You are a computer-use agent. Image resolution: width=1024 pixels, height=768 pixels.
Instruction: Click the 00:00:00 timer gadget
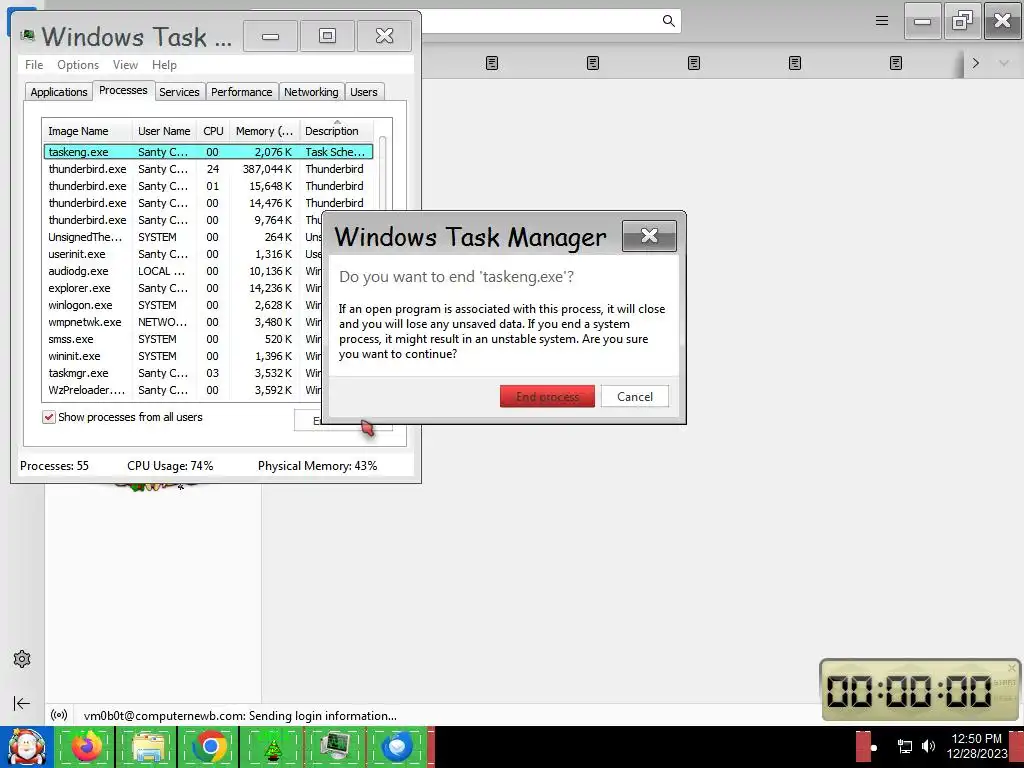(x=919, y=690)
